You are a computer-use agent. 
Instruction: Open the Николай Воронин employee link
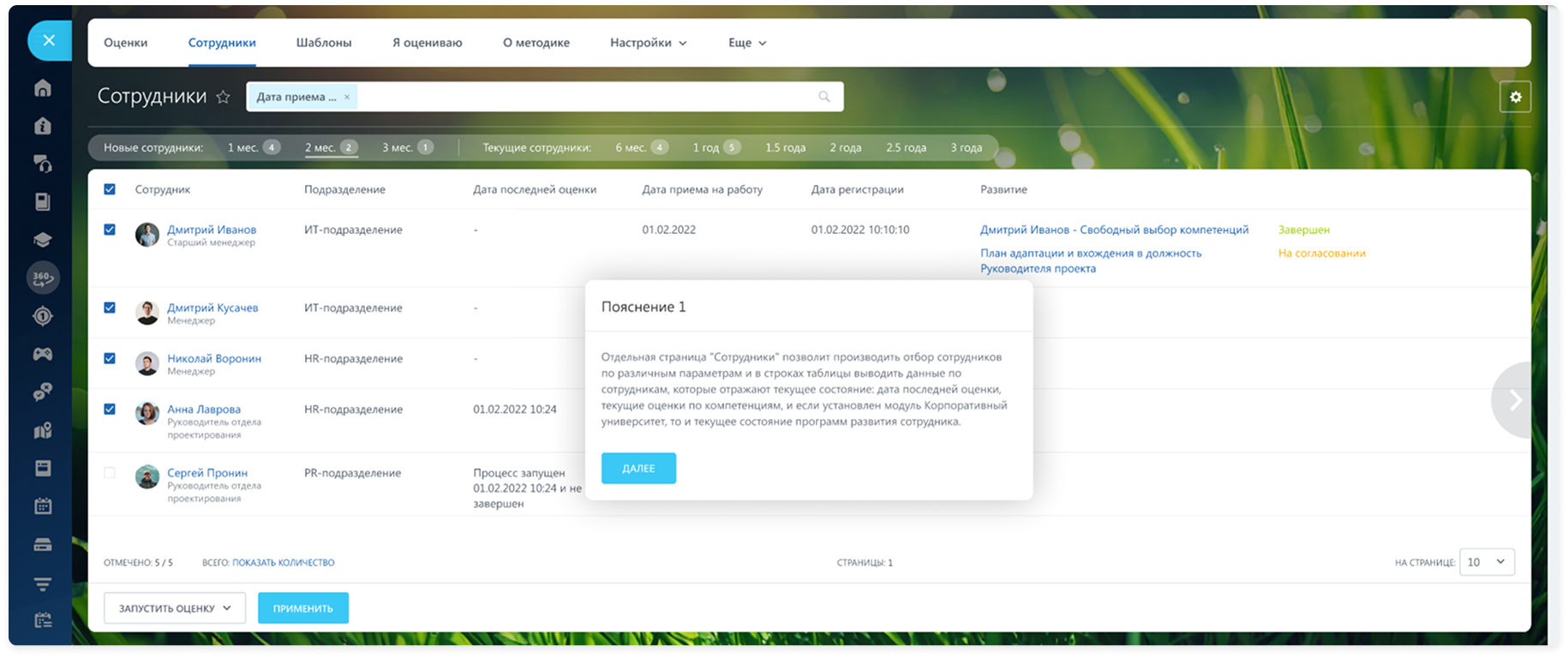(x=214, y=358)
